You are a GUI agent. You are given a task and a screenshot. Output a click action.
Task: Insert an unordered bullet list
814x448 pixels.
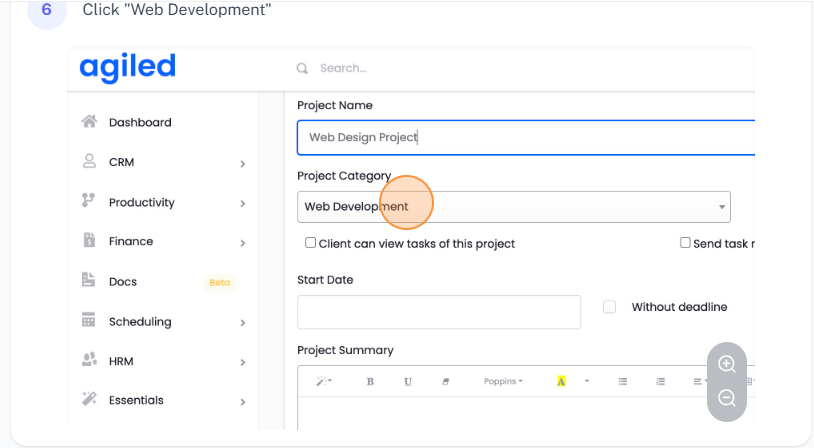tap(622, 381)
